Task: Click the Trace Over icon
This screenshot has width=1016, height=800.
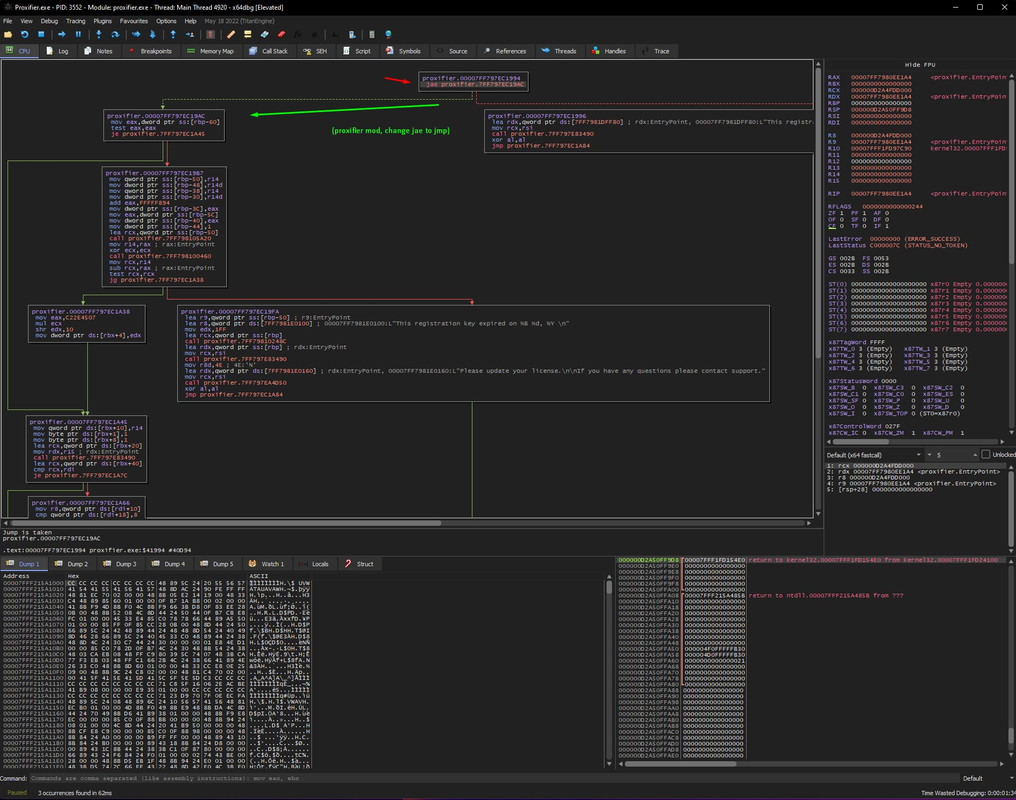Action: [x=152, y=34]
